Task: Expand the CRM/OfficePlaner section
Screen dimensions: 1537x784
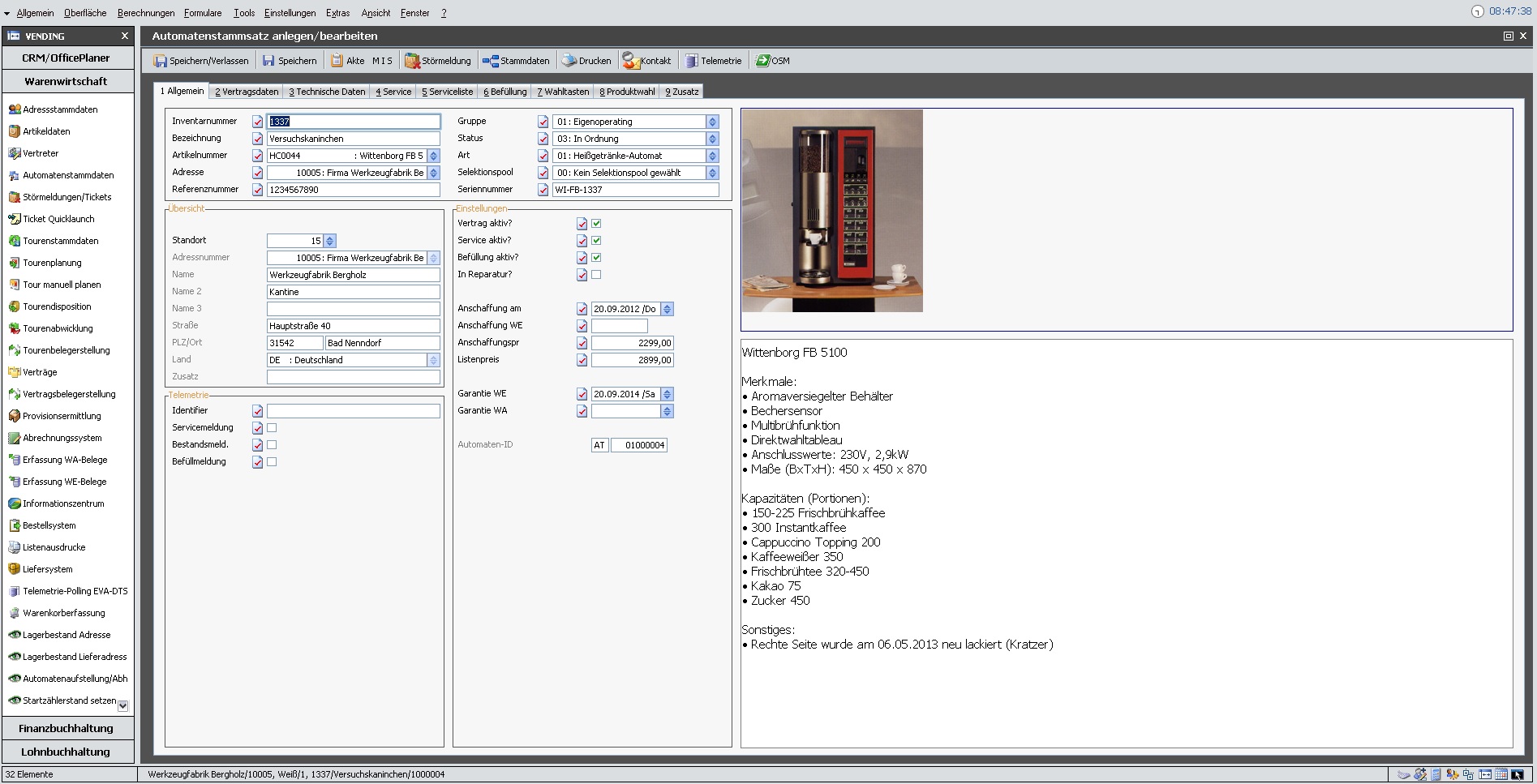Action: coord(67,58)
